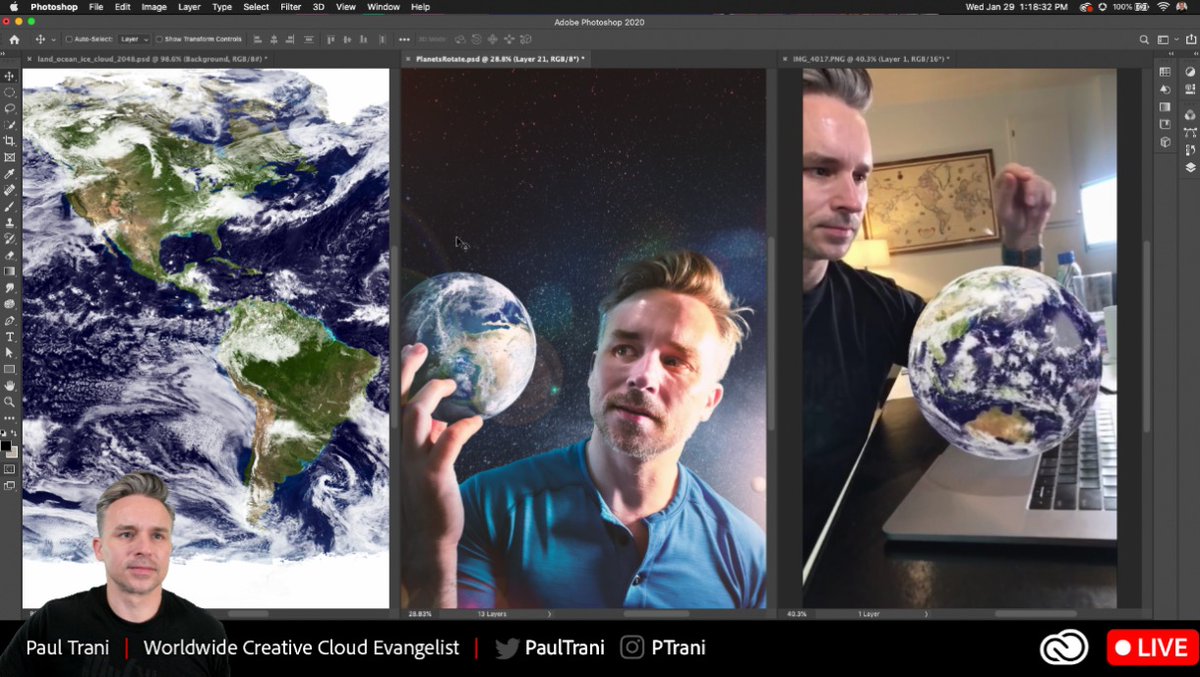The image size is (1200, 677).
Task: Select the History Brush tool
Action: tap(10, 239)
